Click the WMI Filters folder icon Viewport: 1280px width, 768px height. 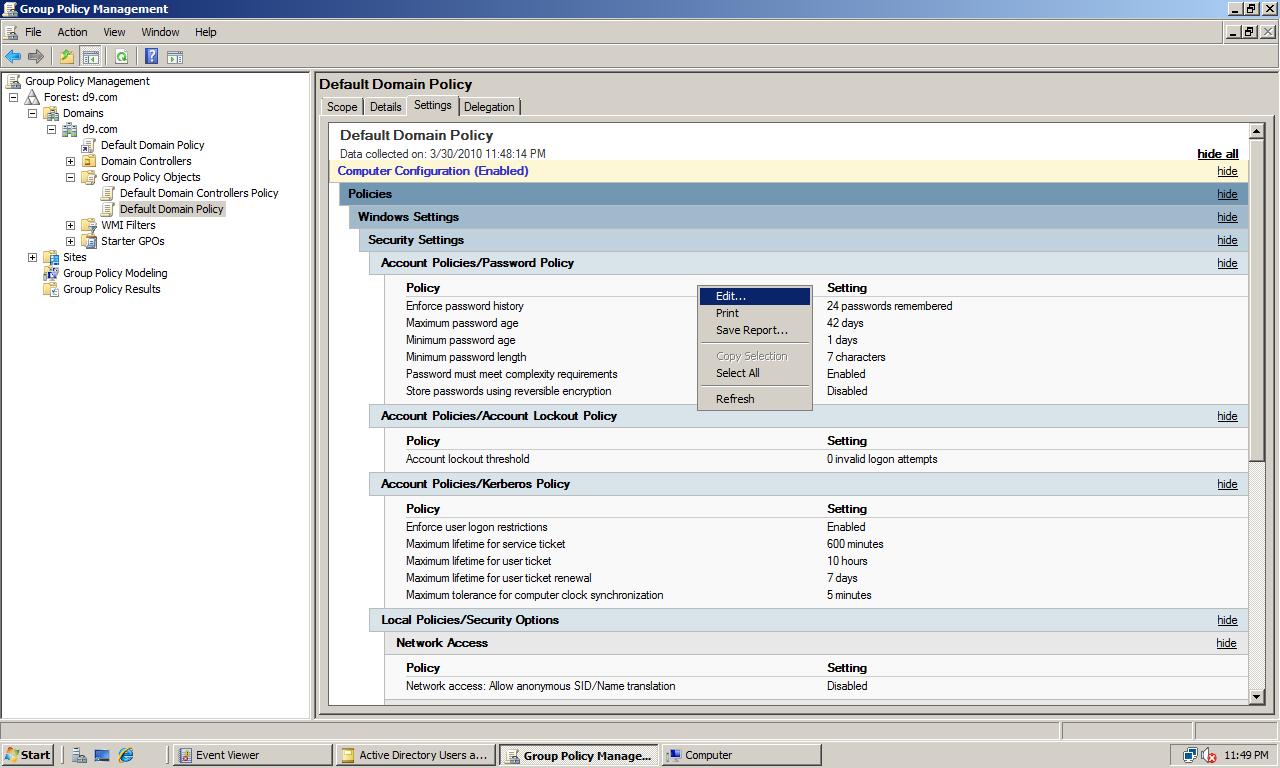[x=89, y=225]
